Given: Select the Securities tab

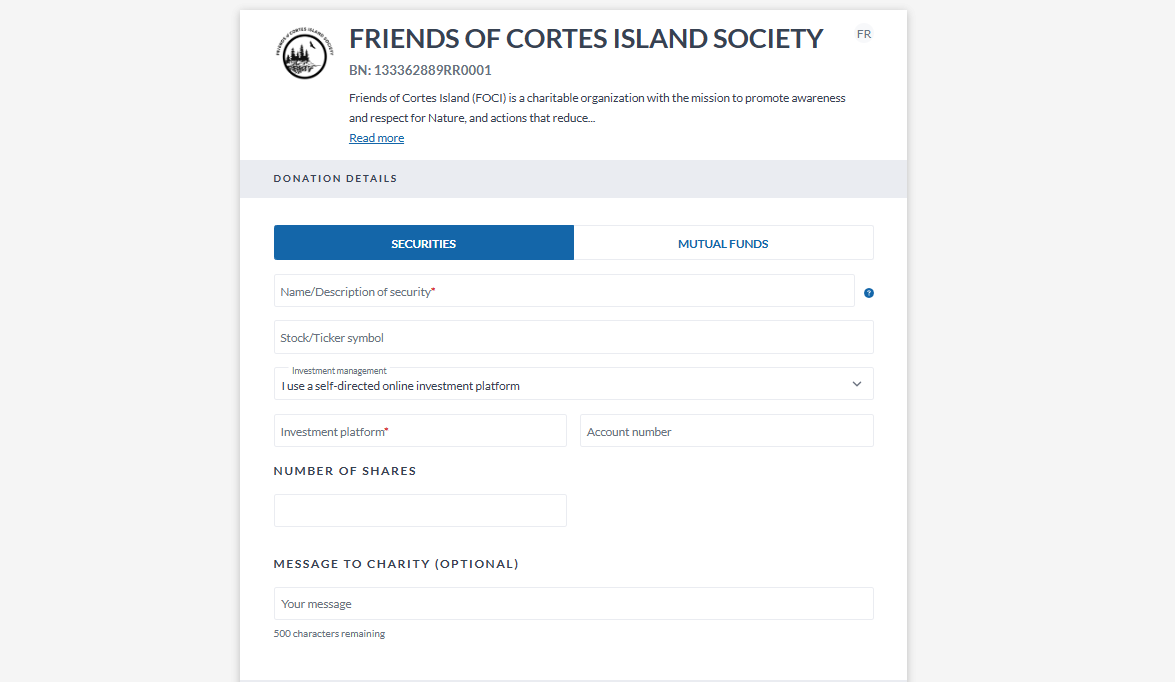Looking at the screenshot, I should point(423,243).
